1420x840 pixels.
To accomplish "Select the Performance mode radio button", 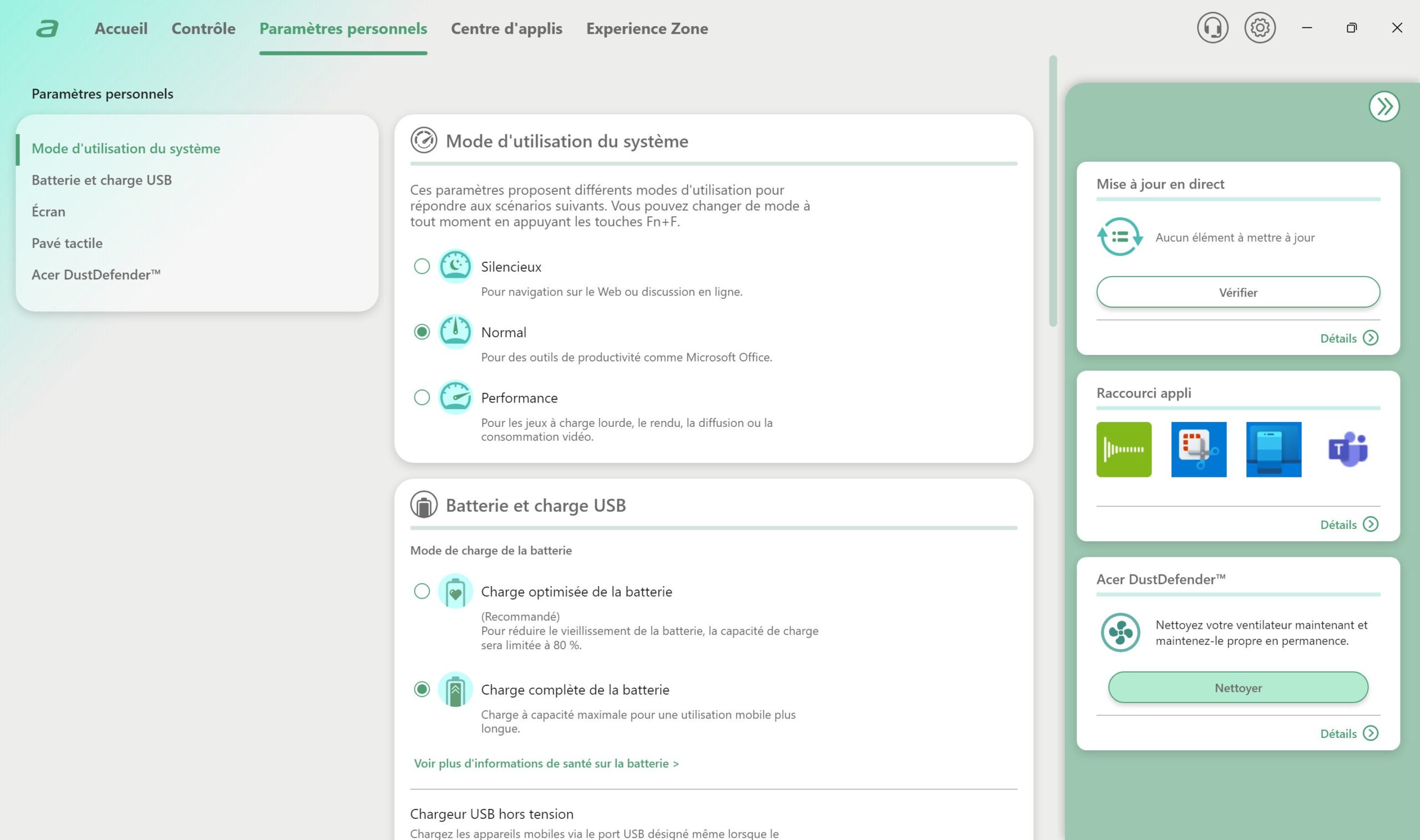I will [422, 398].
